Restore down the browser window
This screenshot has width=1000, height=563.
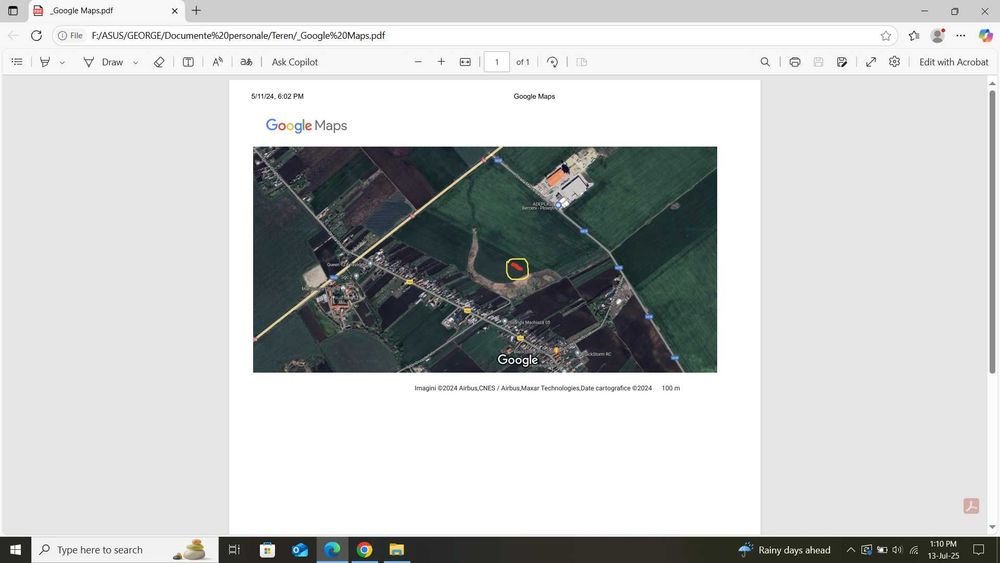[x=955, y=11]
